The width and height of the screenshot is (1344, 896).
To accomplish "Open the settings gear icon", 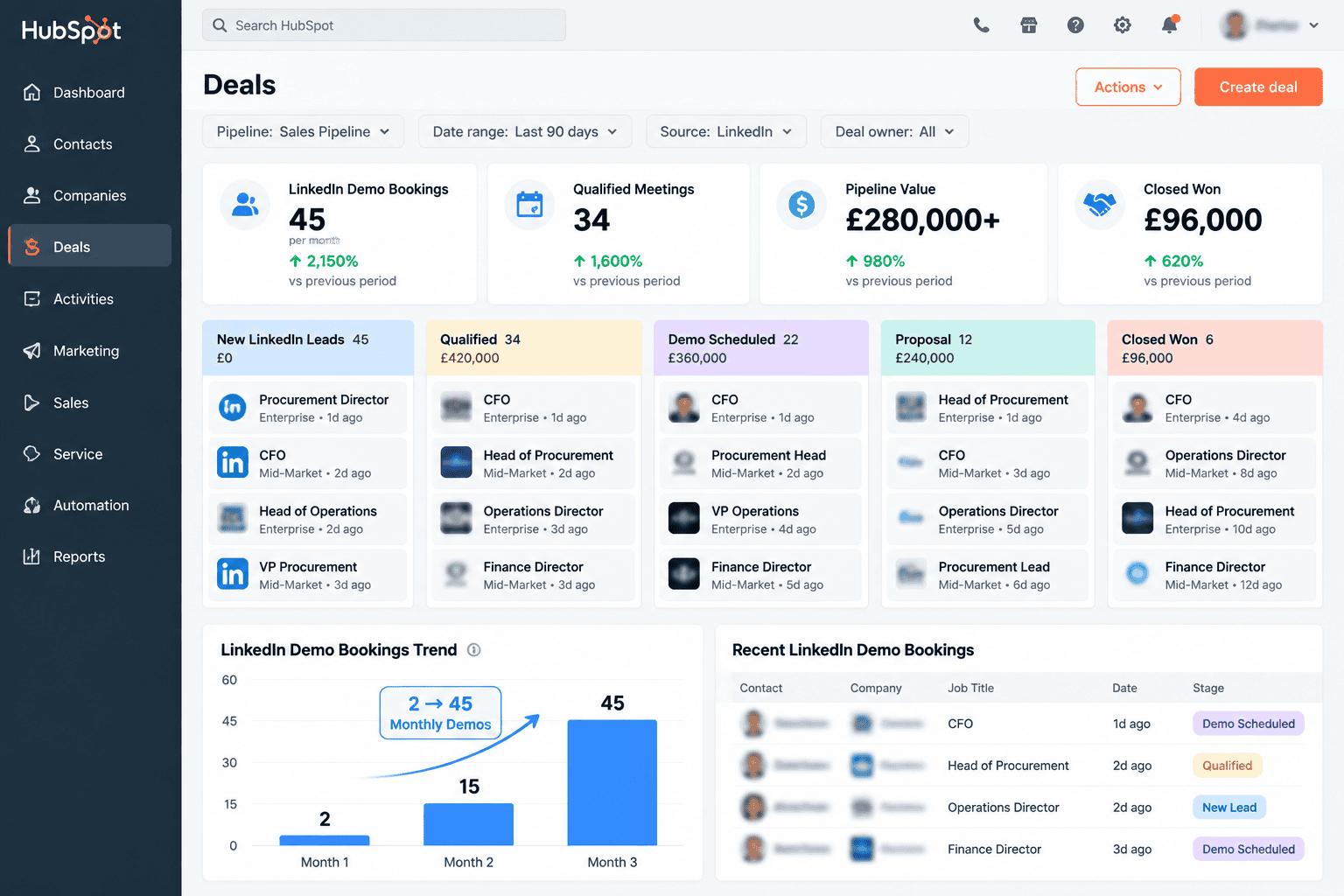I will 1123,25.
